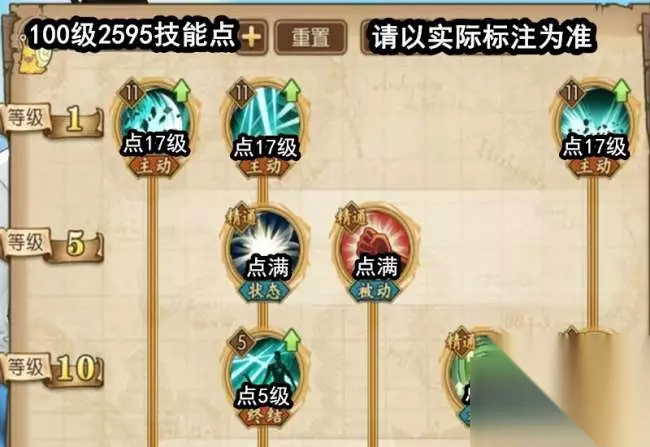The image size is (650, 447).
Task: Click the plus icon to add skill points
Action: coord(252,37)
